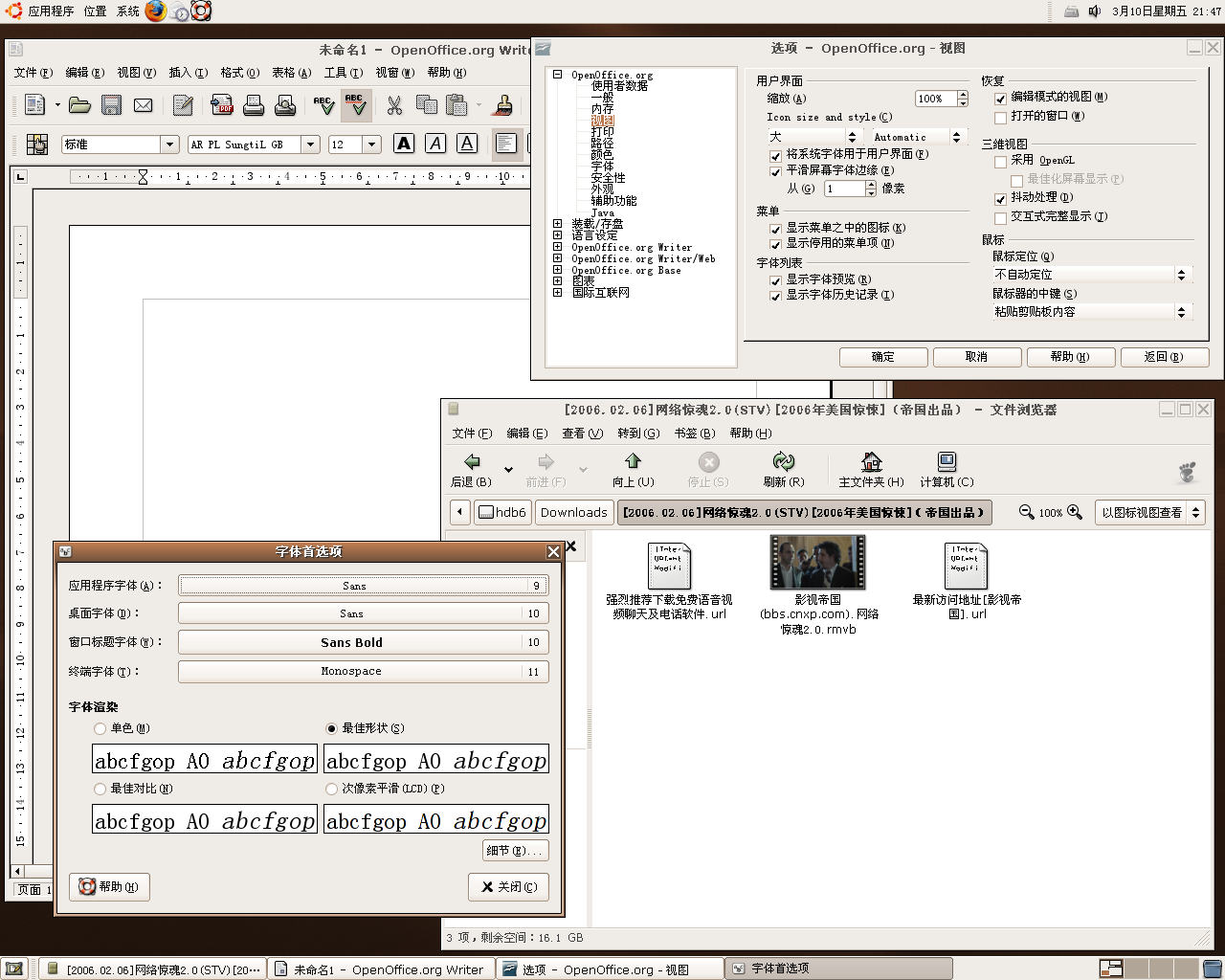This screenshot has width=1225, height=980.
Task: Toggle show inactive menu items checkbox
Action: 775,244
